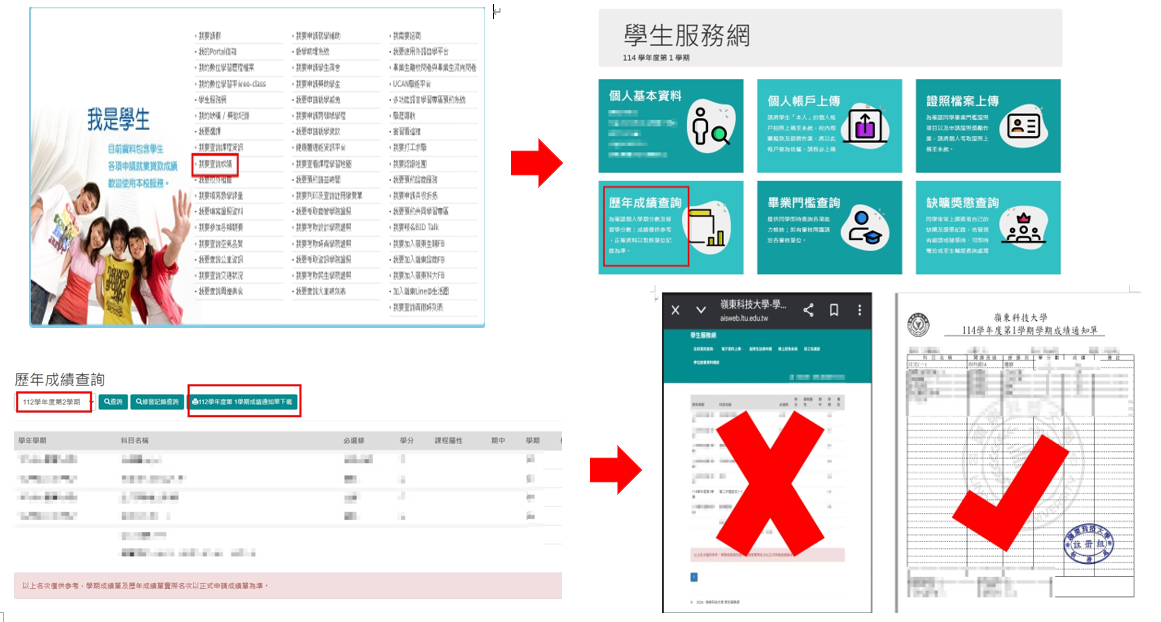Click the 缺曠獎懲查詢 crown group icon
Viewport: 1161px width, 622px height.
pos(1023,226)
